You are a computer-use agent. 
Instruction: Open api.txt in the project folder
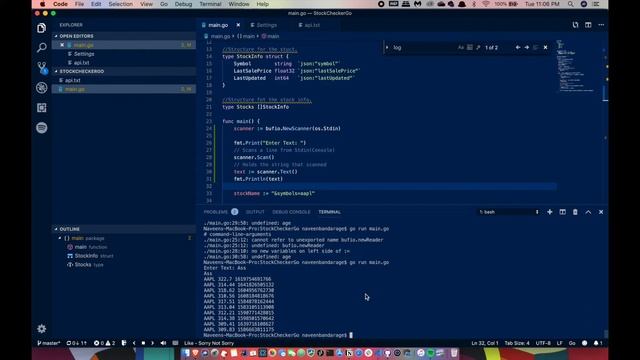(x=124, y=80)
